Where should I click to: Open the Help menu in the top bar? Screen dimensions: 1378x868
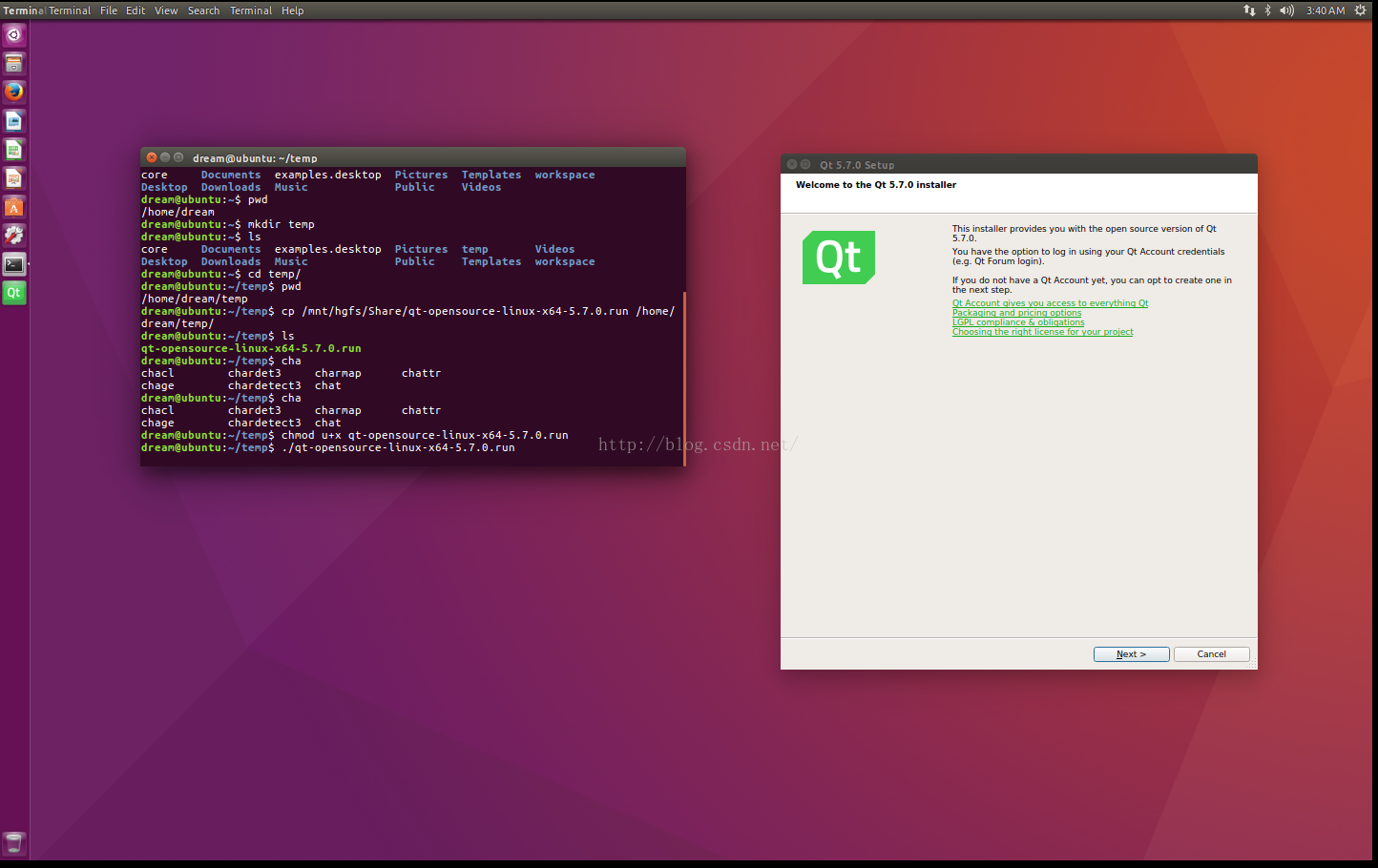(292, 10)
